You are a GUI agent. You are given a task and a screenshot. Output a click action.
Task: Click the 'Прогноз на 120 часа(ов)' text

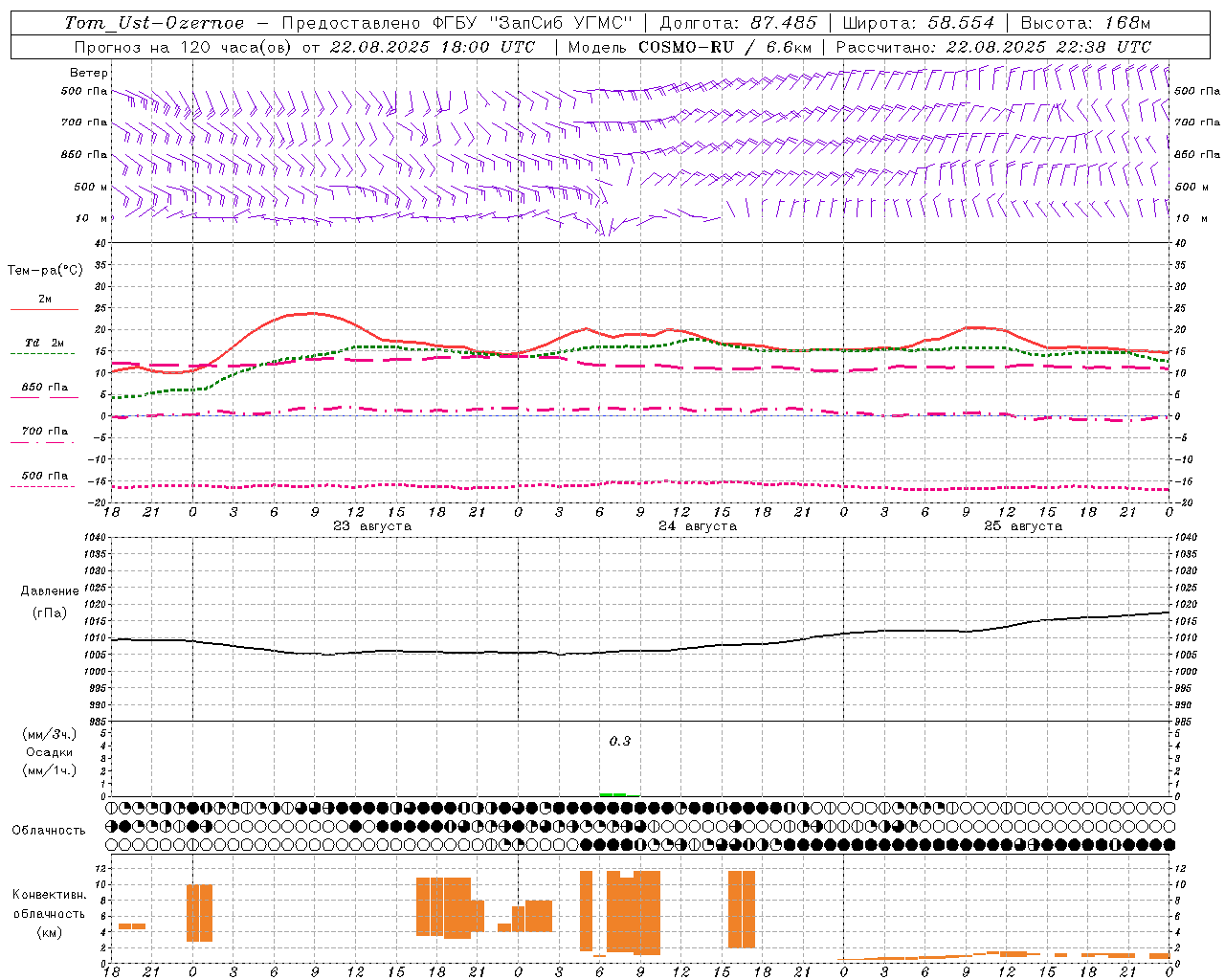pos(184,47)
